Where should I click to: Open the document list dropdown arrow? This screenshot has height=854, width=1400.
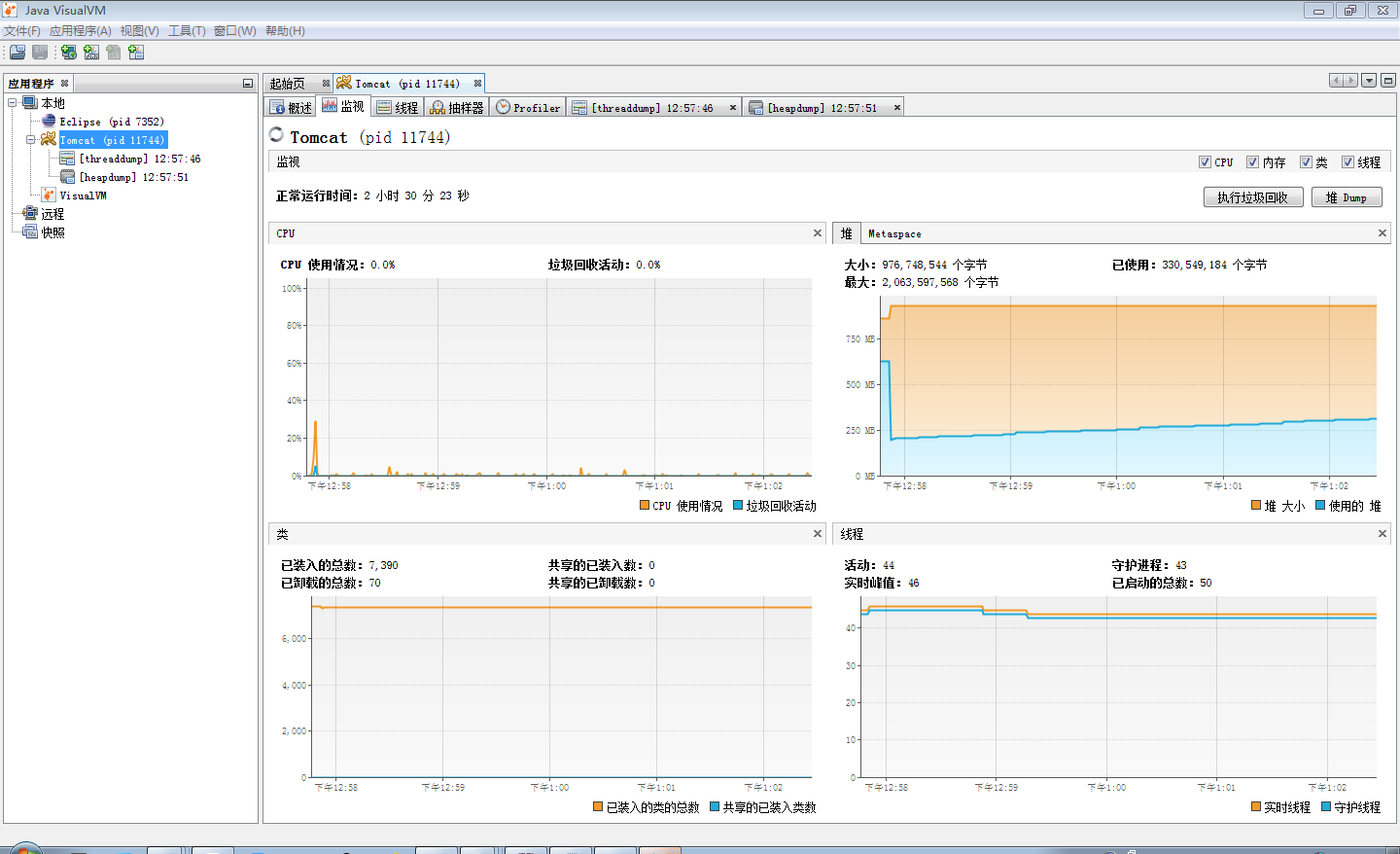(x=1369, y=80)
